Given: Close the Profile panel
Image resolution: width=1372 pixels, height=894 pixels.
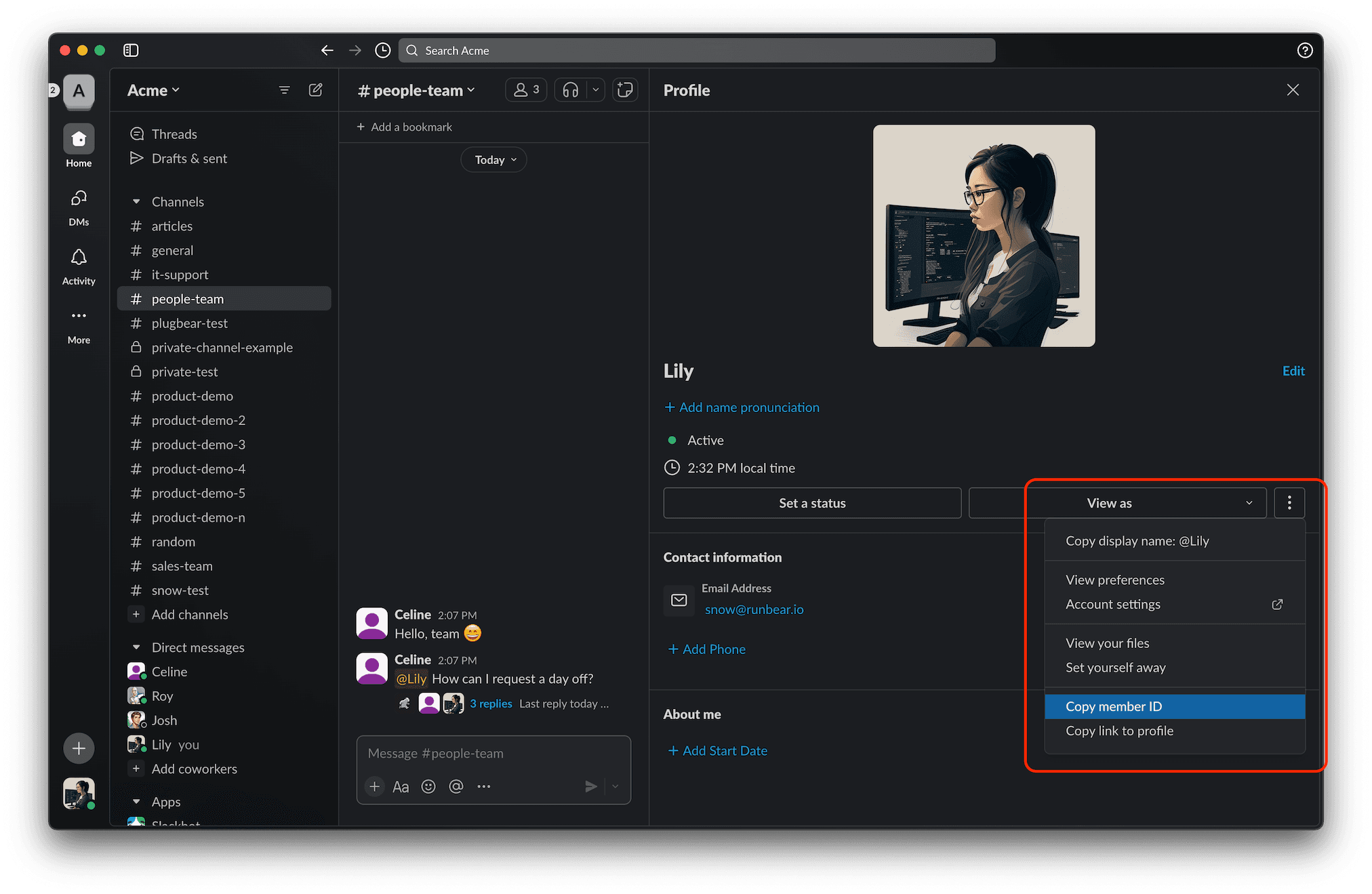Looking at the screenshot, I should 1293,90.
